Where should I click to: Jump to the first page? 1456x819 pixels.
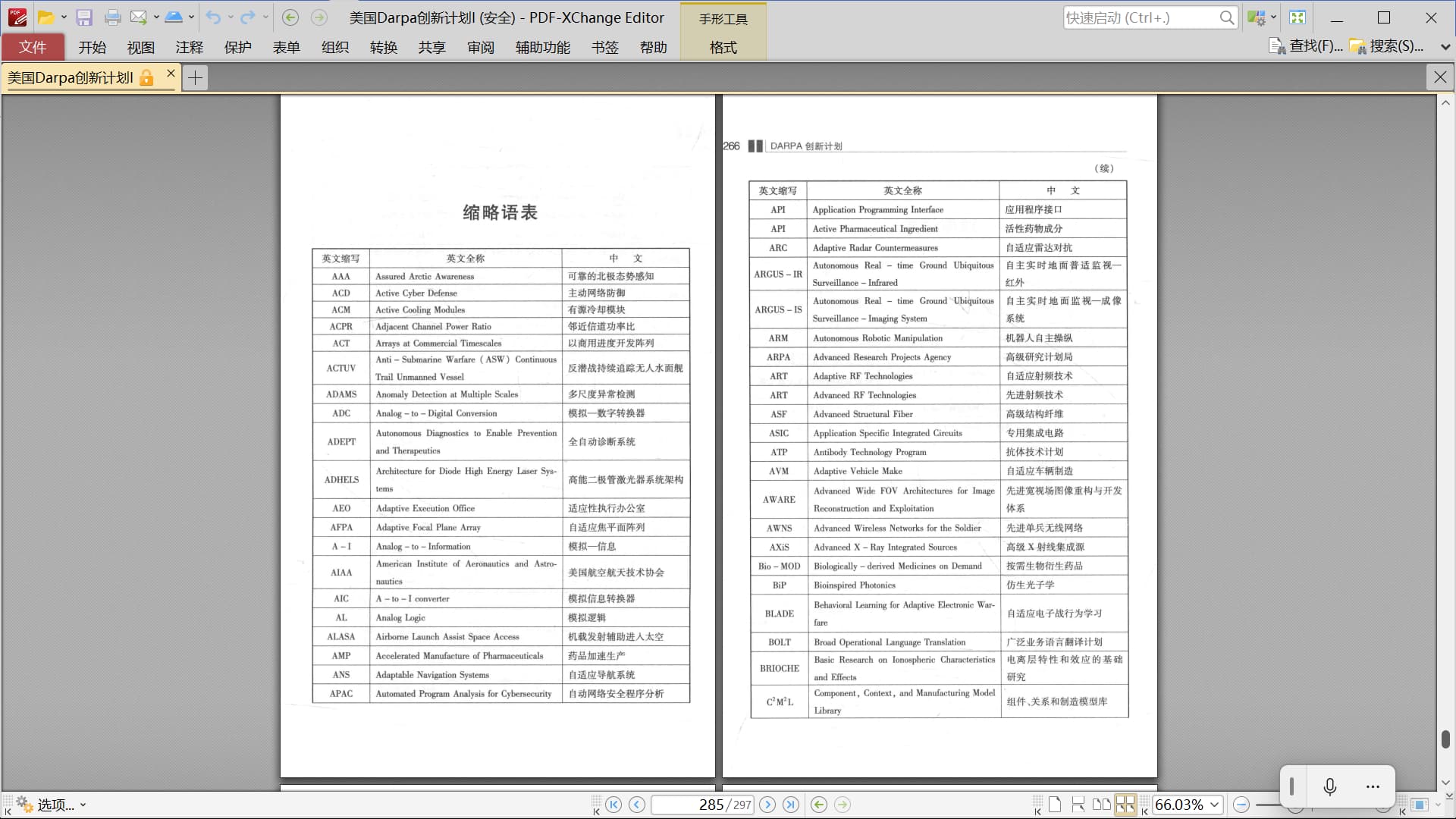click(x=613, y=805)
